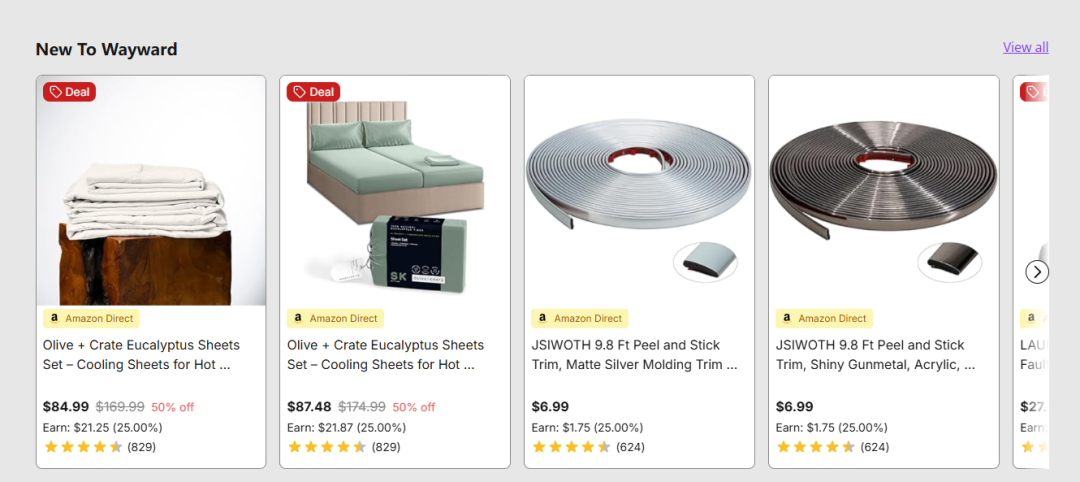The image size is (1080, 482).
Task: Click Deal badge on green sheets card
Action: pyautogui.click(x=313, y=92)
